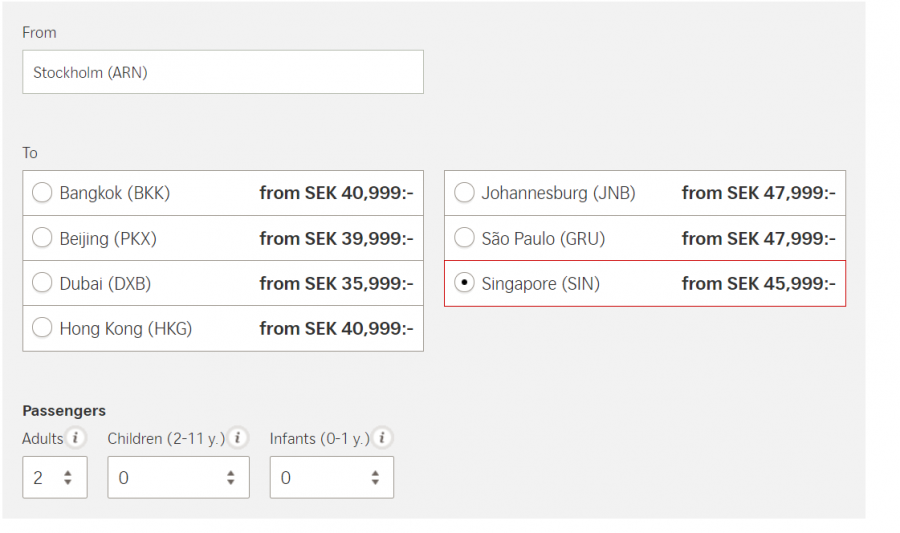Click the Dubai price from SEK 35,999

pos(336,283)
